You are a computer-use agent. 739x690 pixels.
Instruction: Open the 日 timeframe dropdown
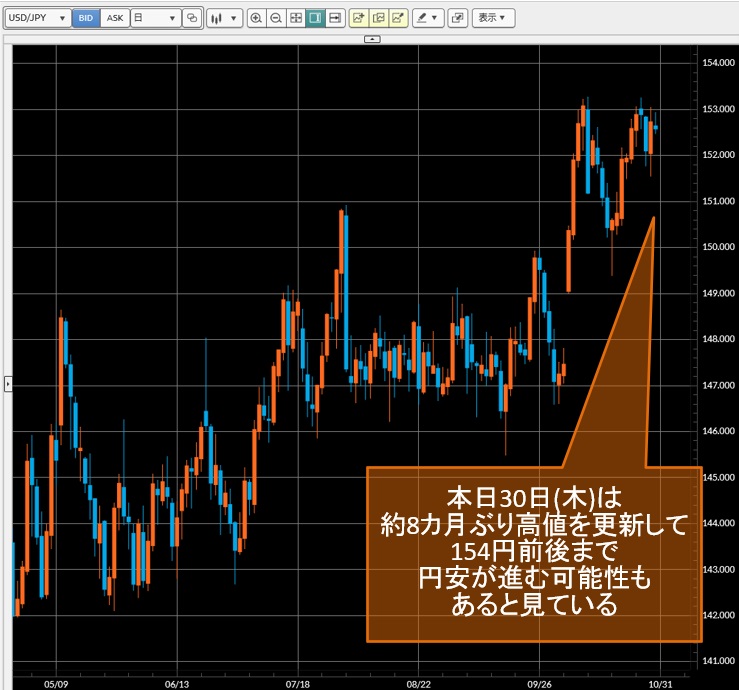pyautogui.click(x=155, y=18)
